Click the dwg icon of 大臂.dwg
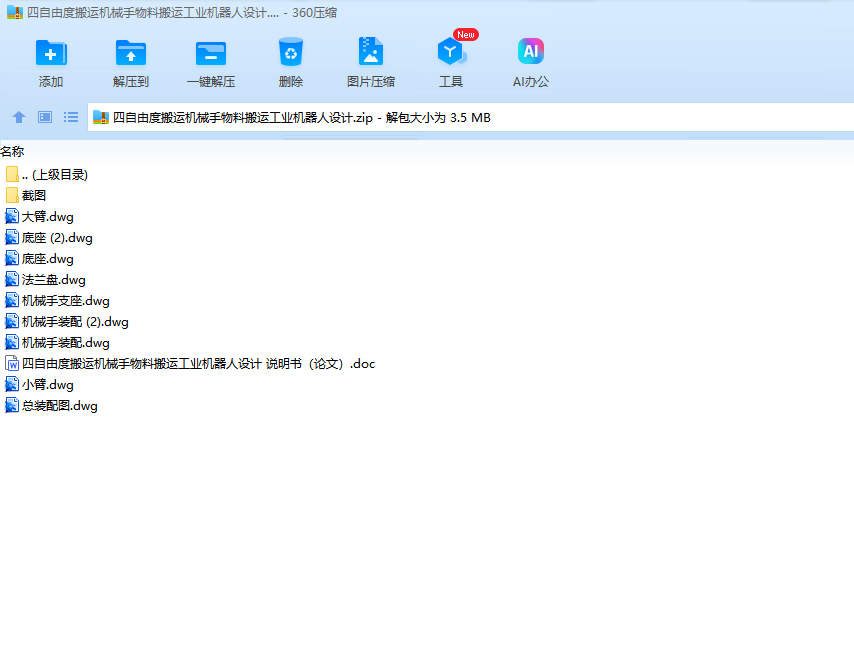The width and height of the screenshot is (854, 661). click(x=12, y=216)
